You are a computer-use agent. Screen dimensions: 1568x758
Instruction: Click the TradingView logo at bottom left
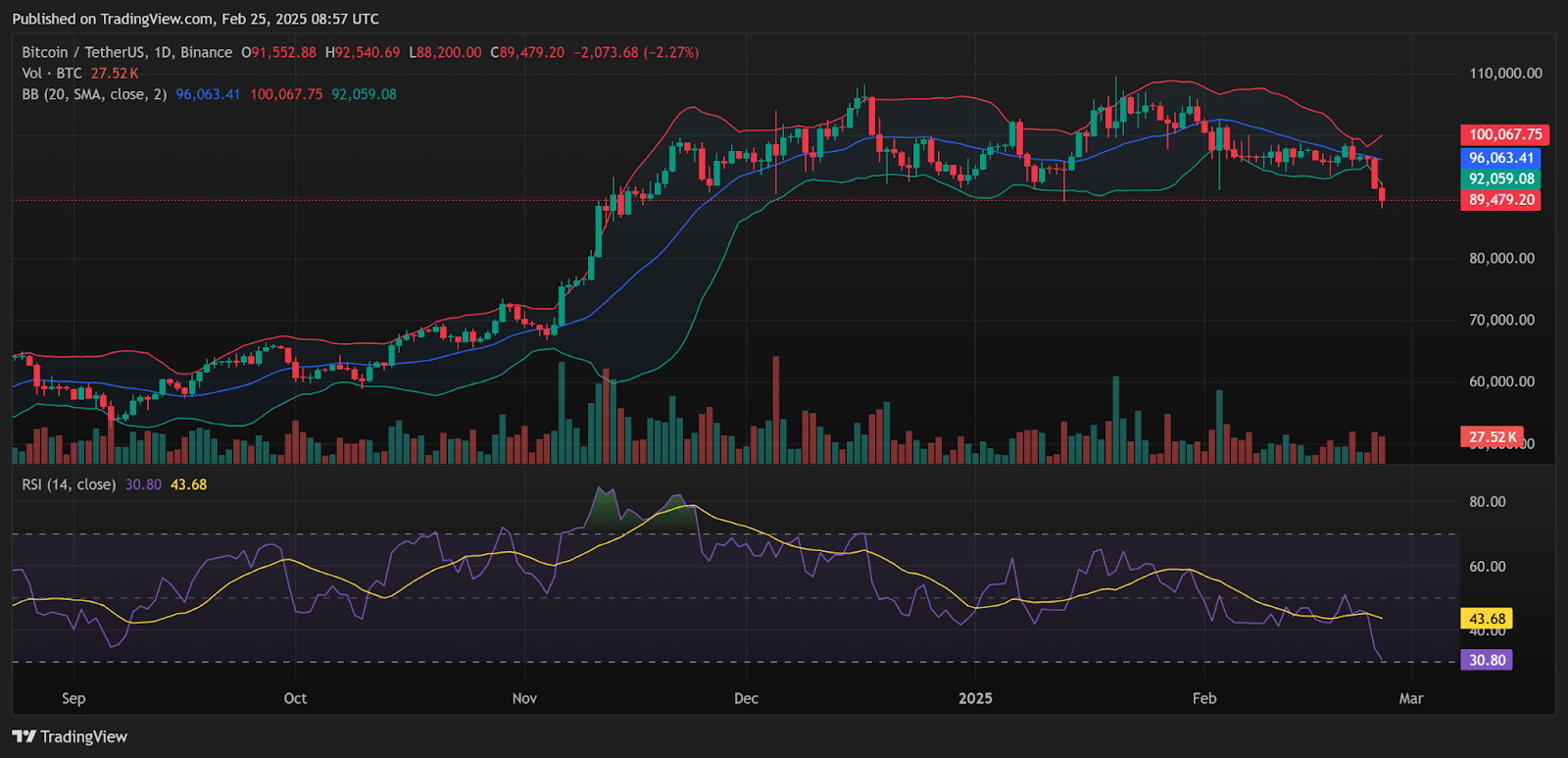point(70,736)
